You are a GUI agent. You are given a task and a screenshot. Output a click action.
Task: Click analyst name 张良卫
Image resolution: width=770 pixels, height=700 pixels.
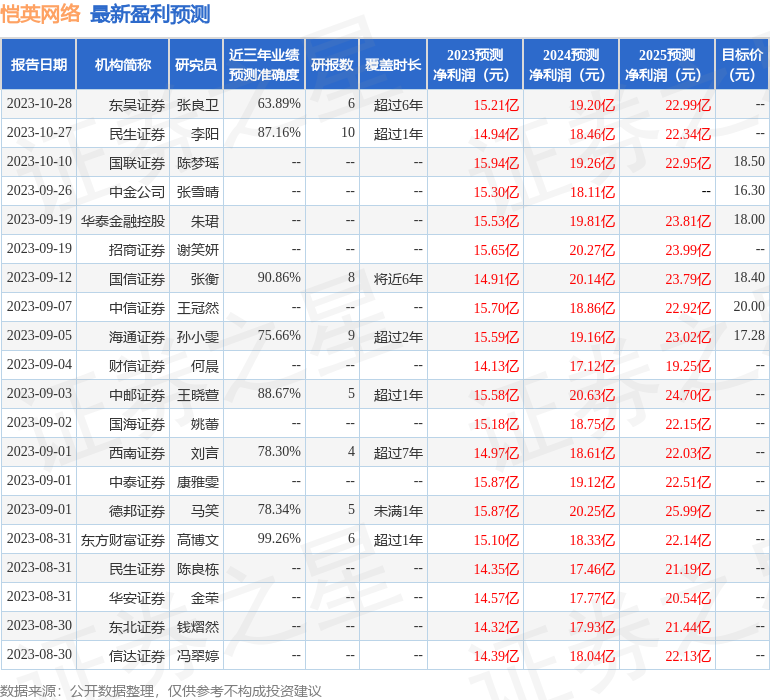[197, 105]
